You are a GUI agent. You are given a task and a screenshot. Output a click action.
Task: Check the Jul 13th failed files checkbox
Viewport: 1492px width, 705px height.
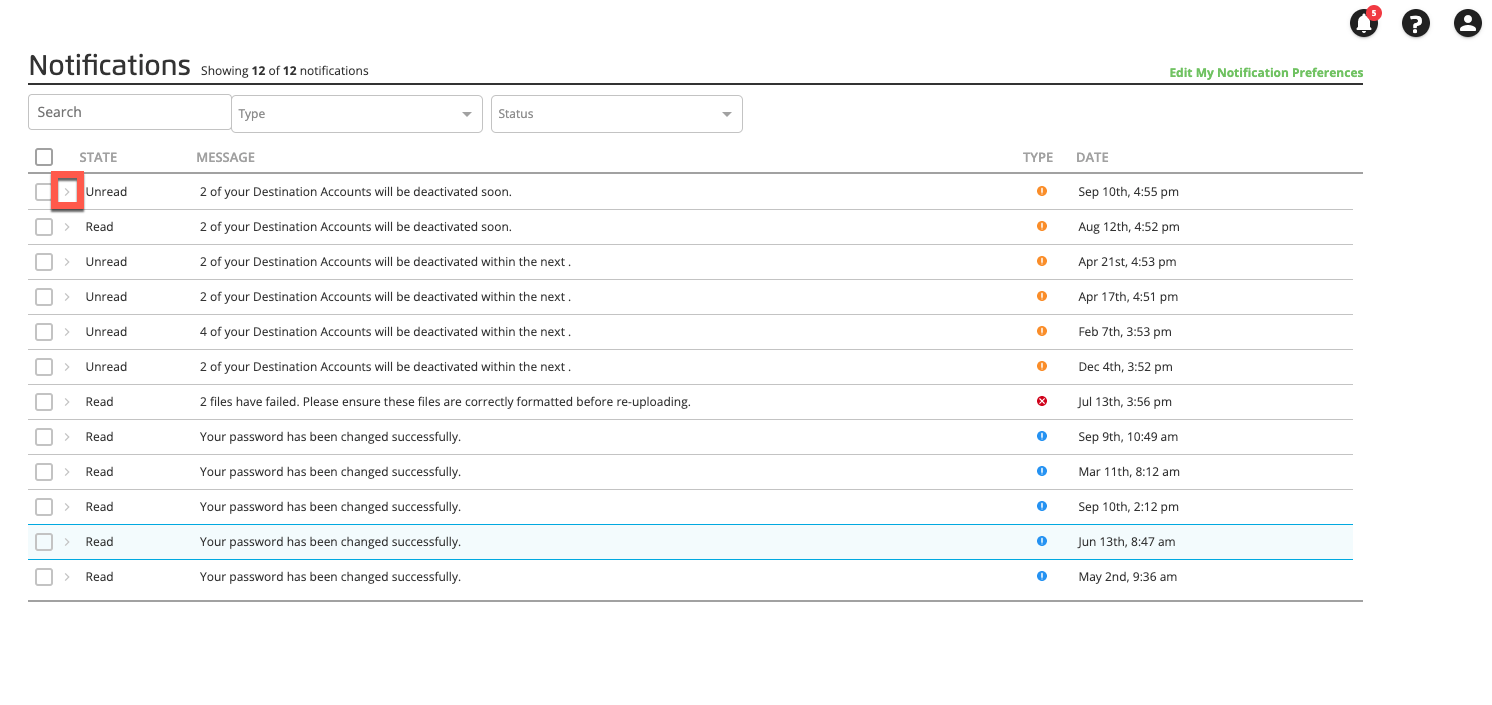tap(44, 402)
